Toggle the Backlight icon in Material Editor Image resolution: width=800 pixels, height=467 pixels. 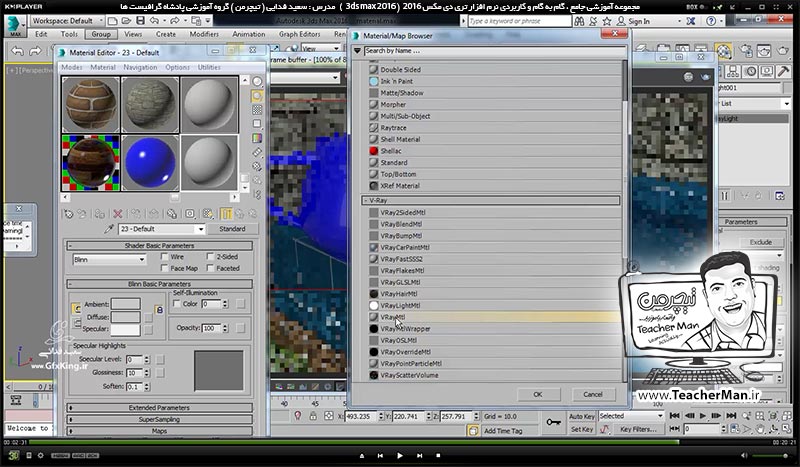(257, 96)
